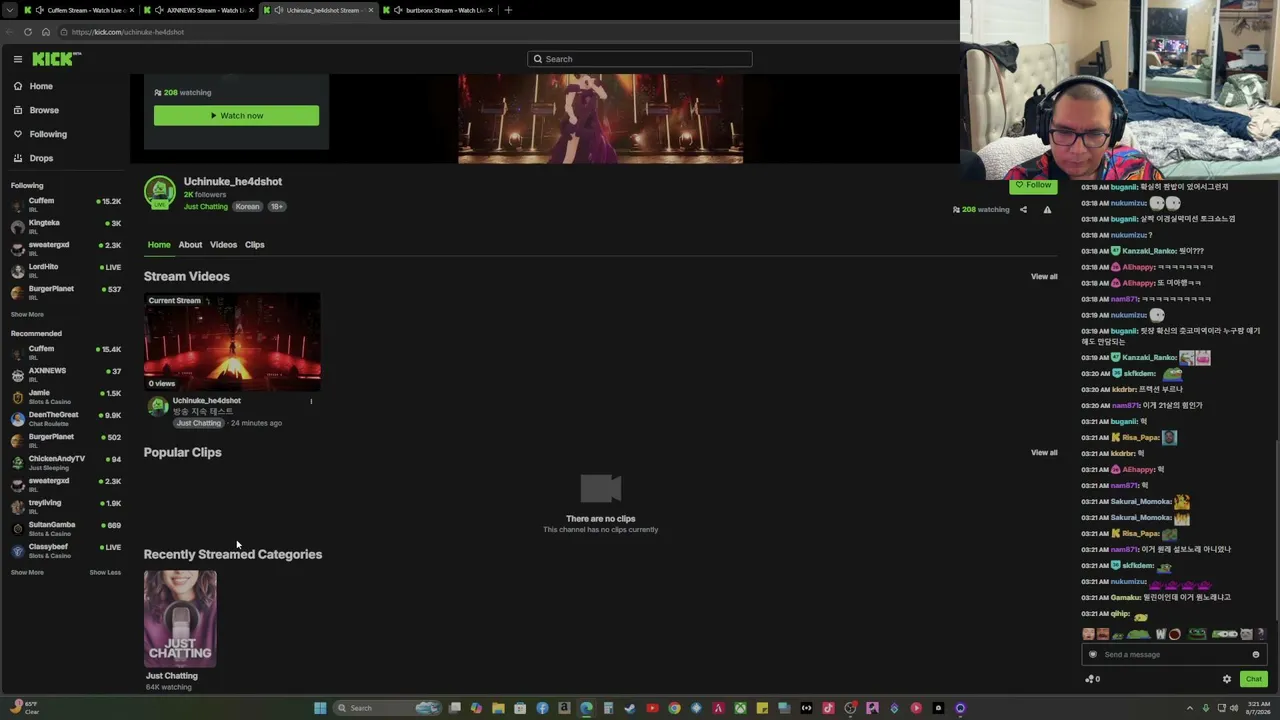Insert the W emote from quick emotes
1280x720 pixels.
1161,634
